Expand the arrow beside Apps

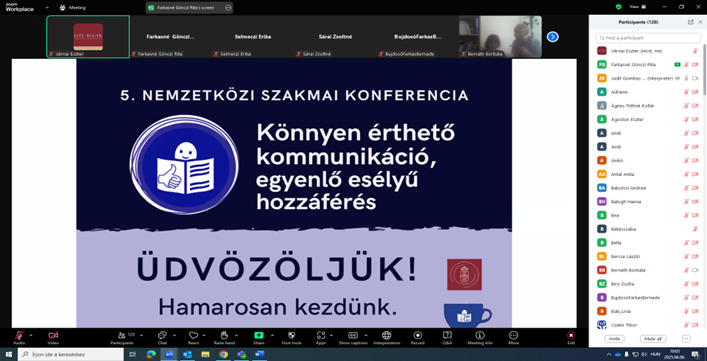pyautogui.click(x=332, y=335)
